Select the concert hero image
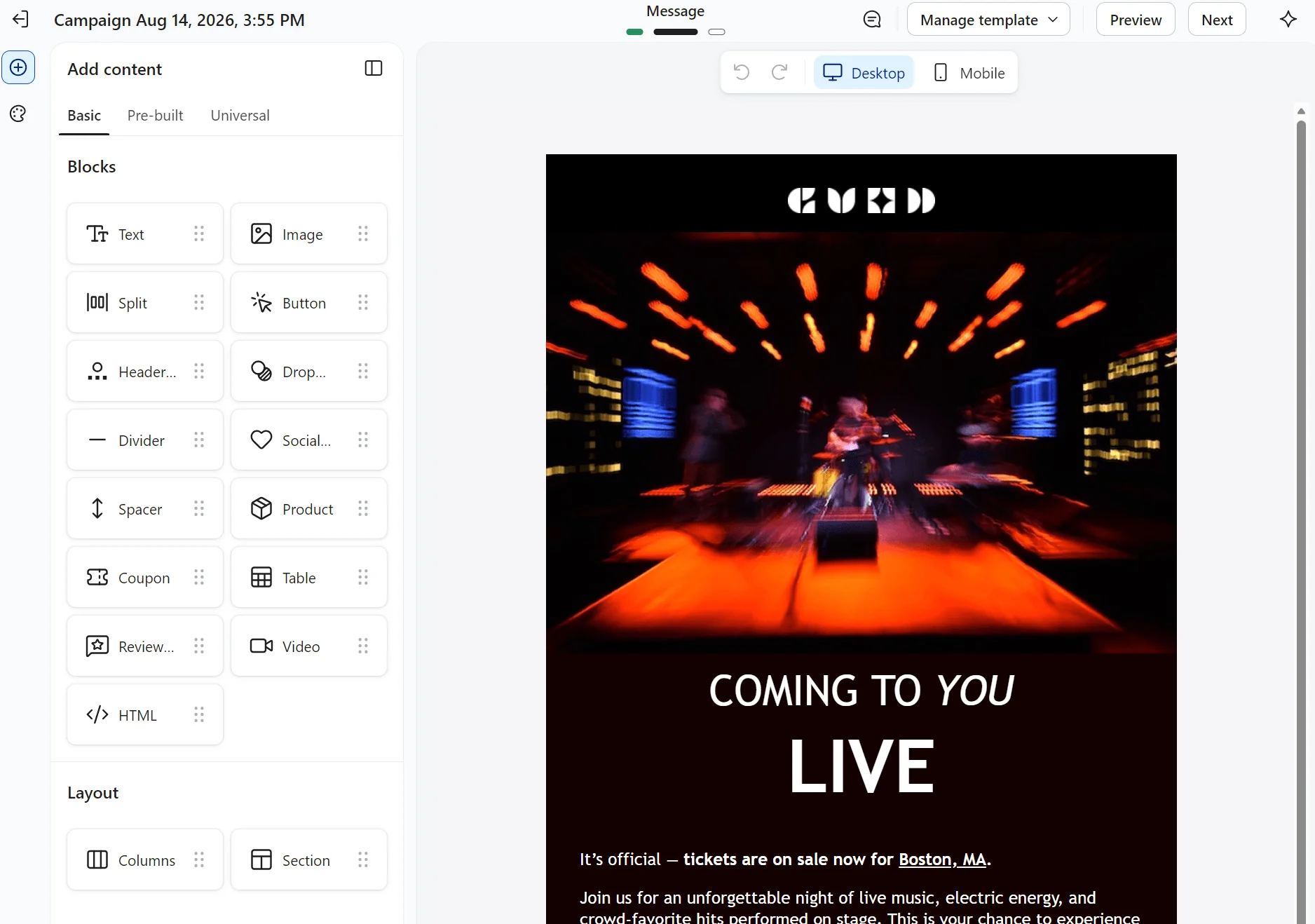 [861, 443]
